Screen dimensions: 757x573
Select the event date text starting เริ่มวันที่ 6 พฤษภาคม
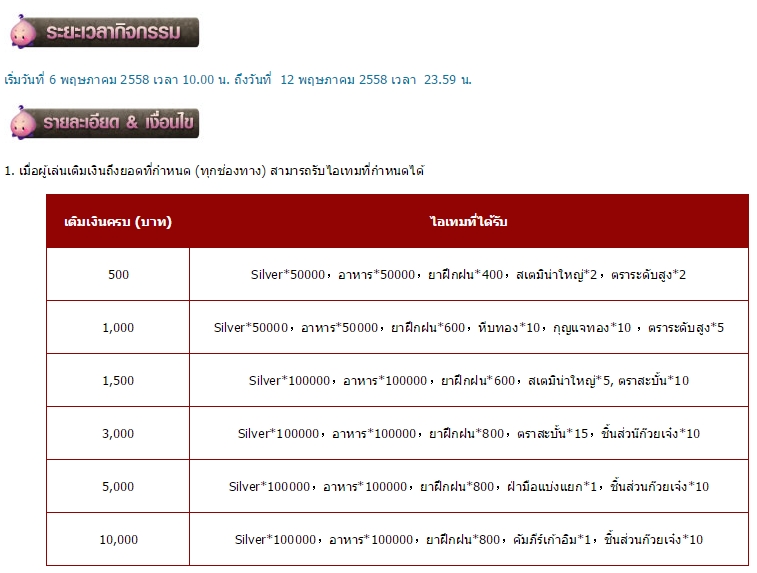coord(238,80)
